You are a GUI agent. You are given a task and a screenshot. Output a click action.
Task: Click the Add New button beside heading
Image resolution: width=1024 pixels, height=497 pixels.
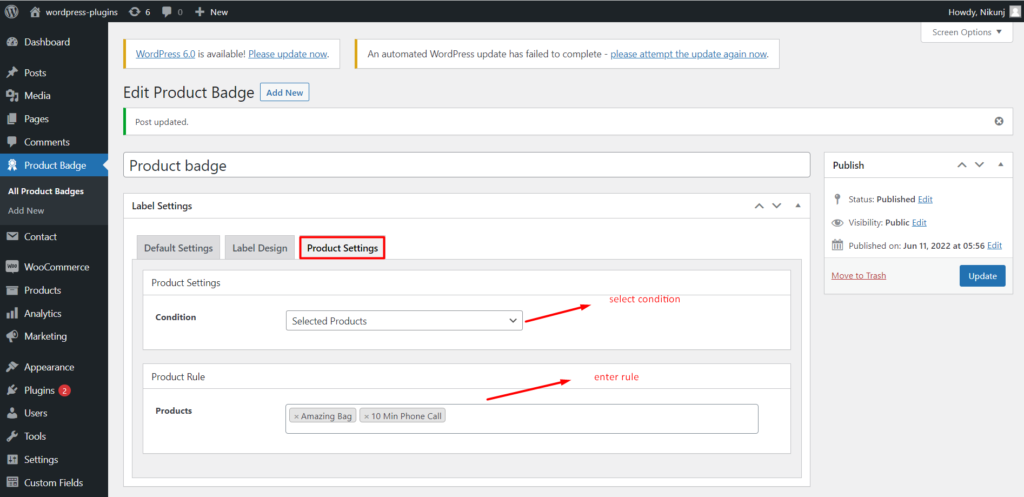285,93
